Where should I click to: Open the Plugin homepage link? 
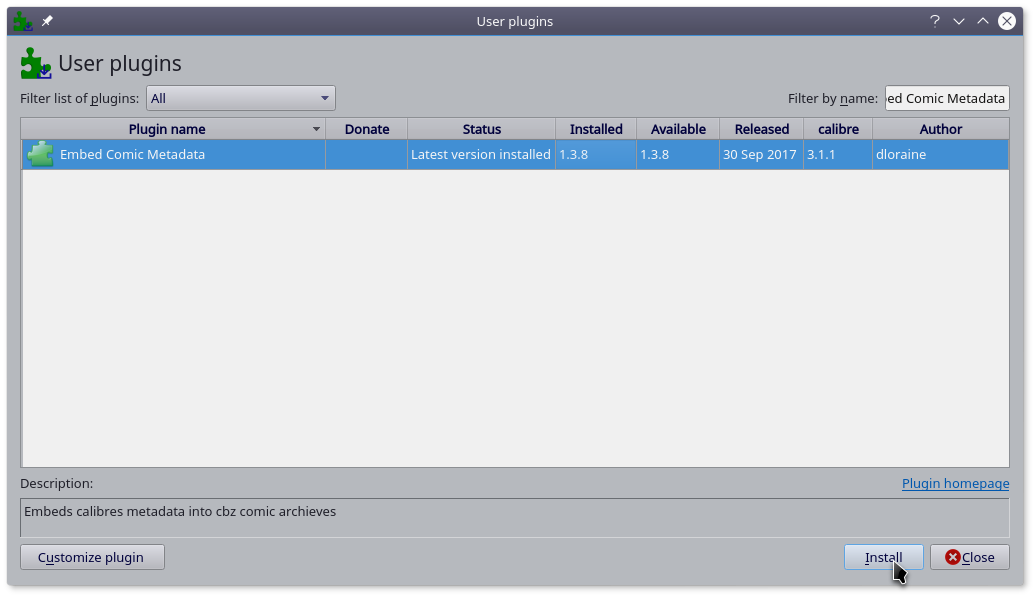tap(955, 483)
